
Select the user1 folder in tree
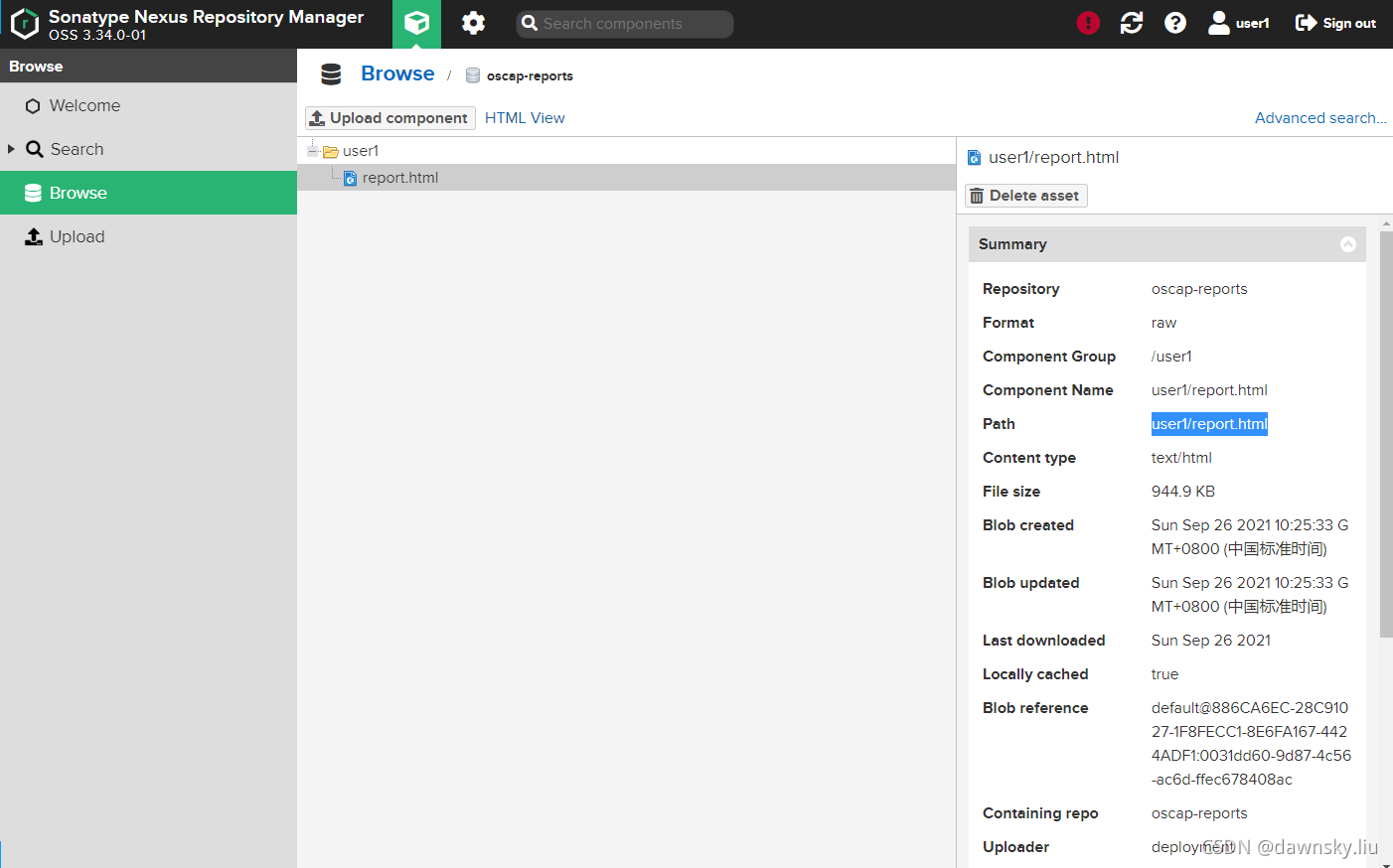pyautogui.click(x=361, y=151)
